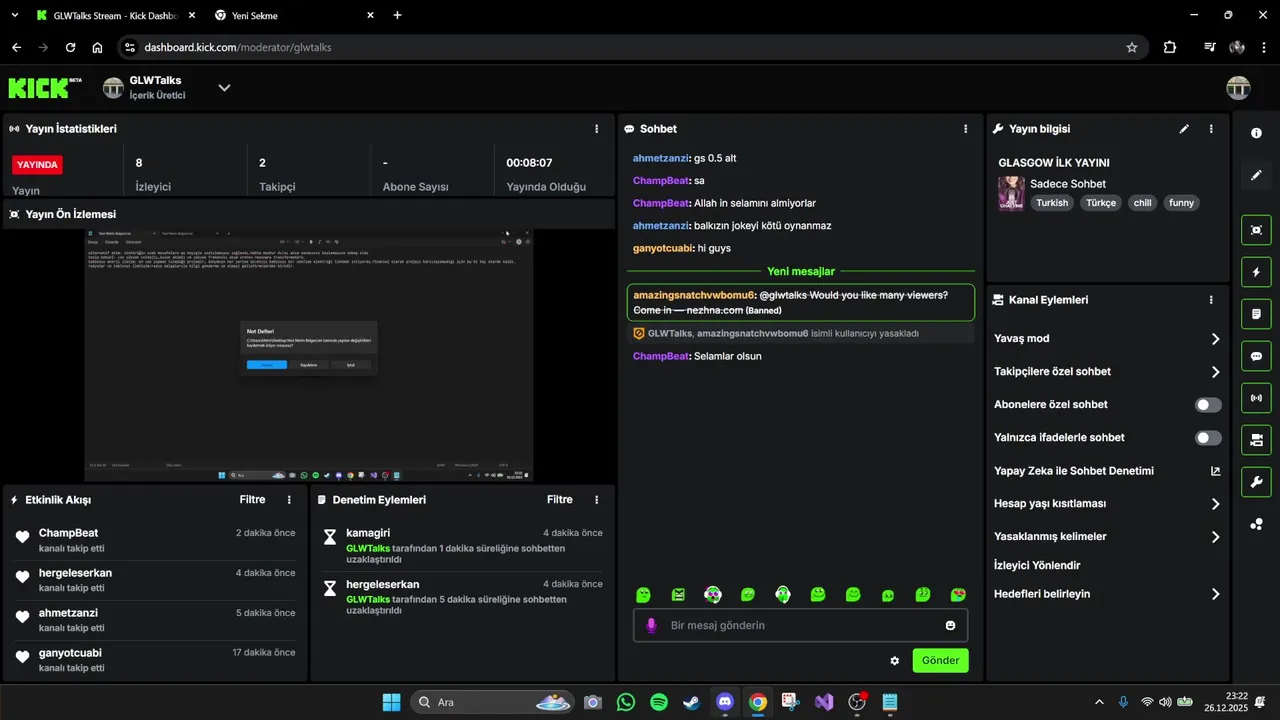The height and width of the screenshot is (720, 1280).
Task: Click ganyotcuabi username in chat
Action: pos(663,248)
